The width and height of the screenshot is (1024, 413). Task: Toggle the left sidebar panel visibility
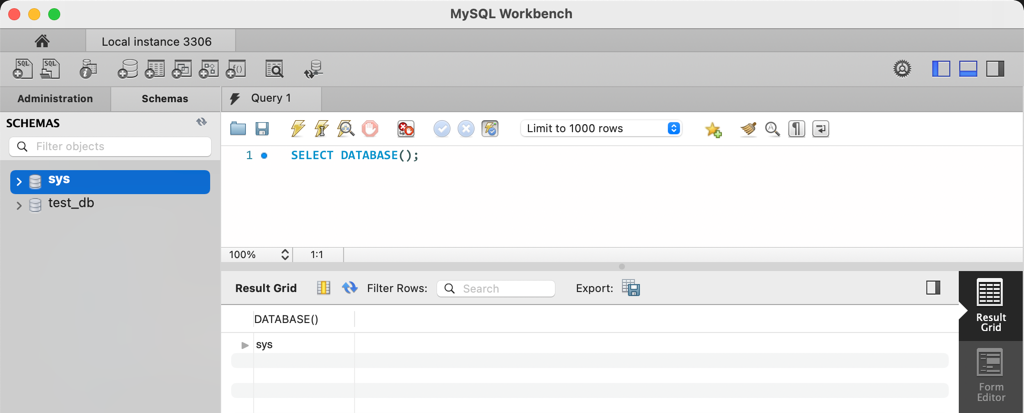[x=941, y=68]
